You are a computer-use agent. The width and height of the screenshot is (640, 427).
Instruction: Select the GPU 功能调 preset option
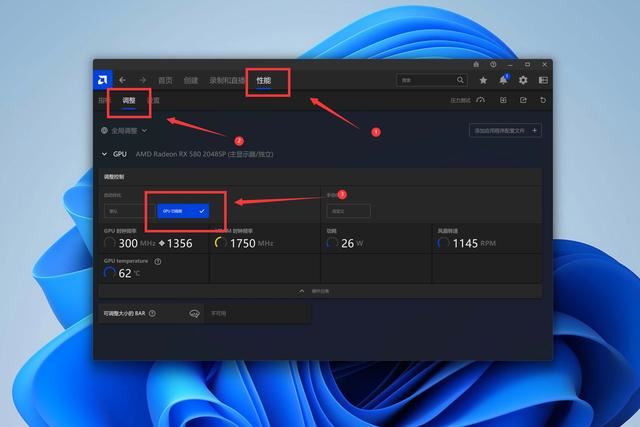tap(182, 211)
